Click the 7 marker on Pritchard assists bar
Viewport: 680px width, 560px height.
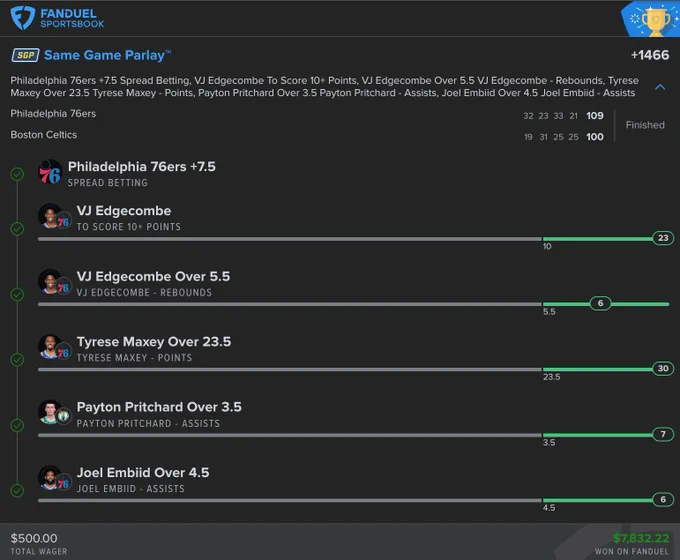click(663, 434)
